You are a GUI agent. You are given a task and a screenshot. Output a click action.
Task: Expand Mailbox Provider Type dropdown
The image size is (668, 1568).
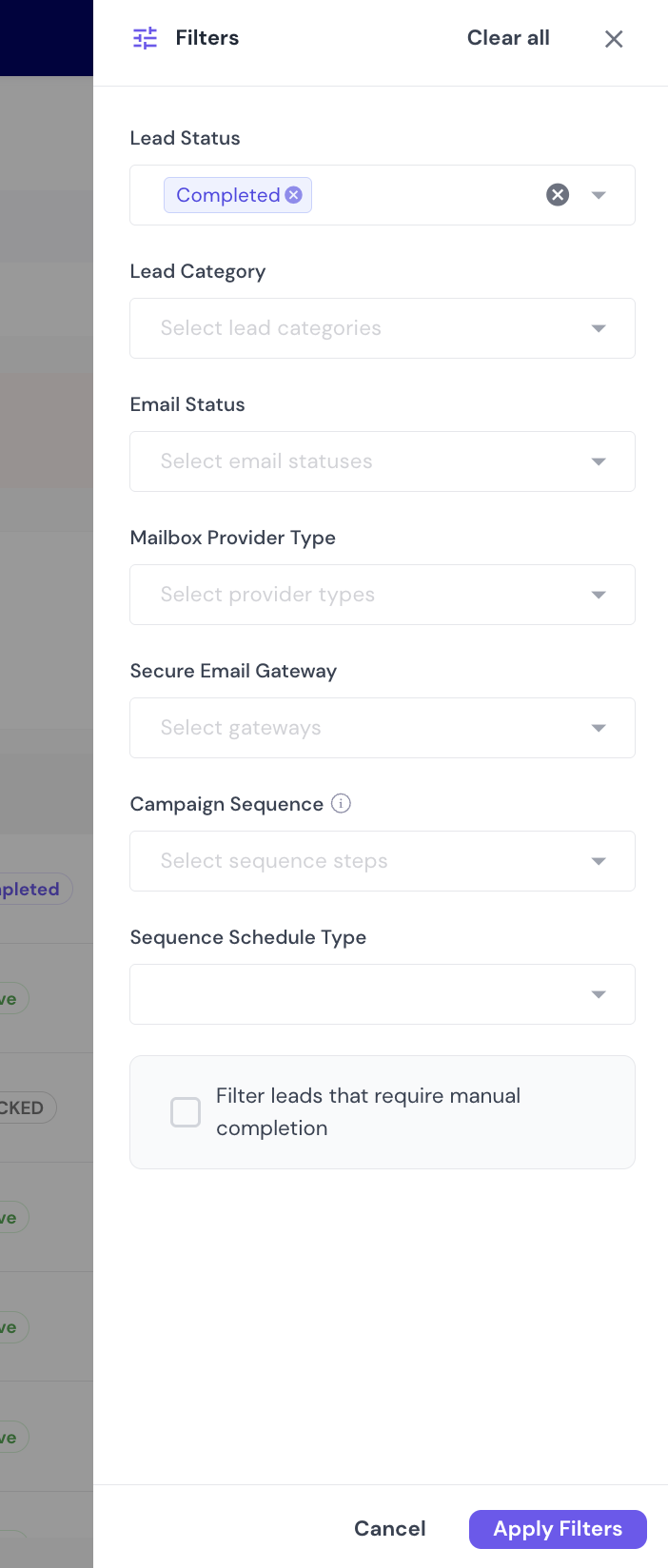coord(599,595)
